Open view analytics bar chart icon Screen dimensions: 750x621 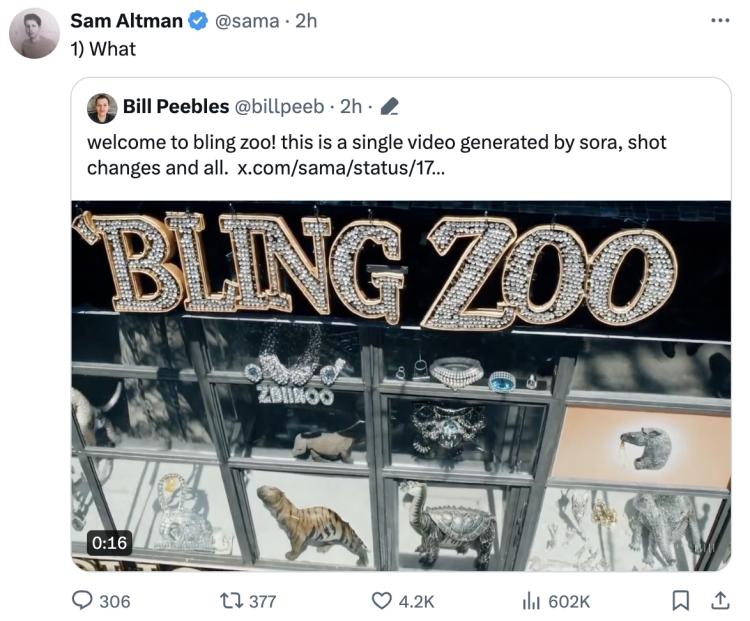pos(531,600)
